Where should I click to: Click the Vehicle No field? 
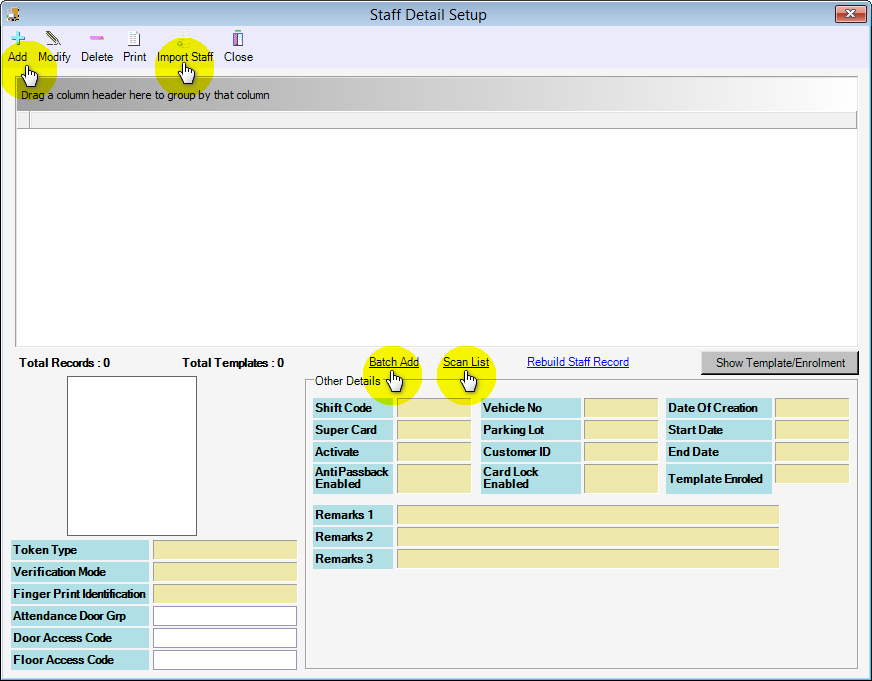coord(620,408)
